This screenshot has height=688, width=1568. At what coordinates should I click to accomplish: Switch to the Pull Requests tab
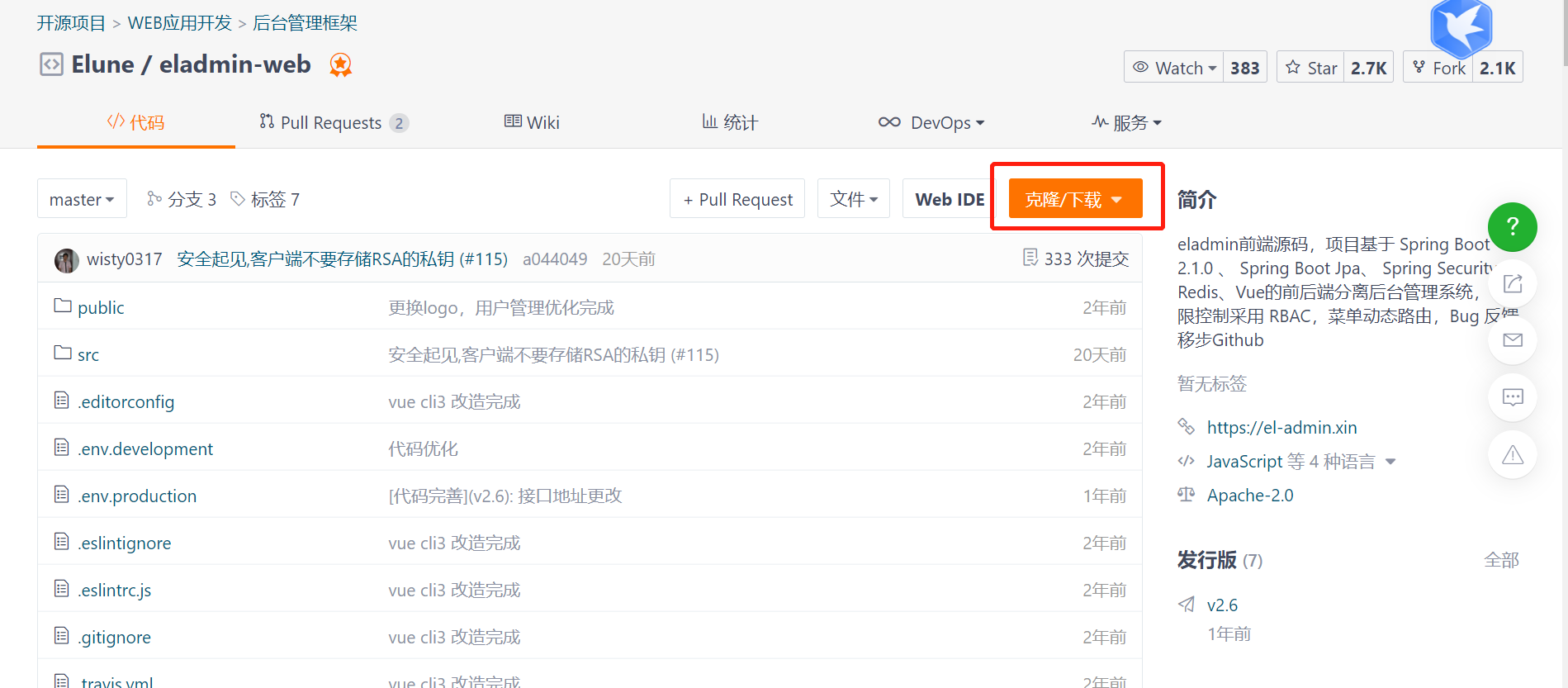tap(334, 122)
